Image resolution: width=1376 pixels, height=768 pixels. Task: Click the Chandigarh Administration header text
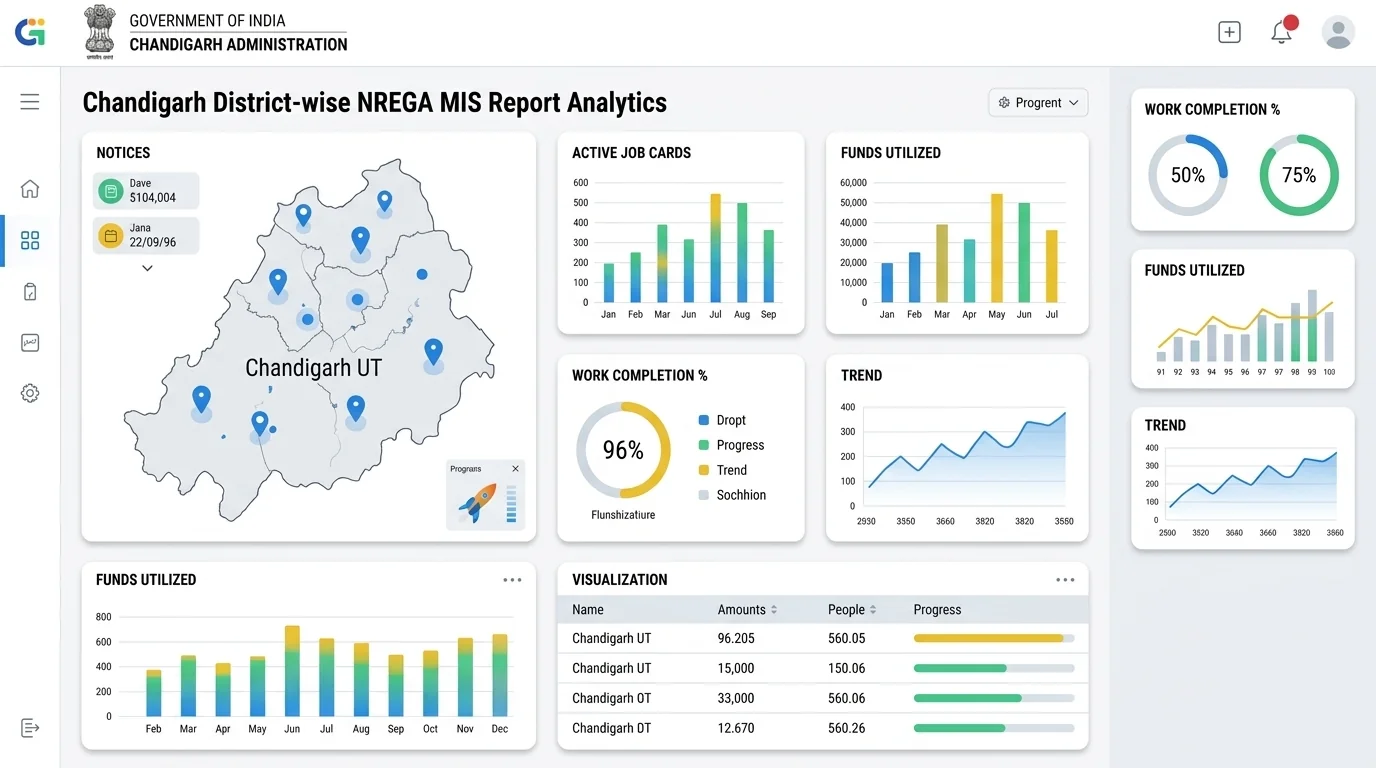pos(238,44)
